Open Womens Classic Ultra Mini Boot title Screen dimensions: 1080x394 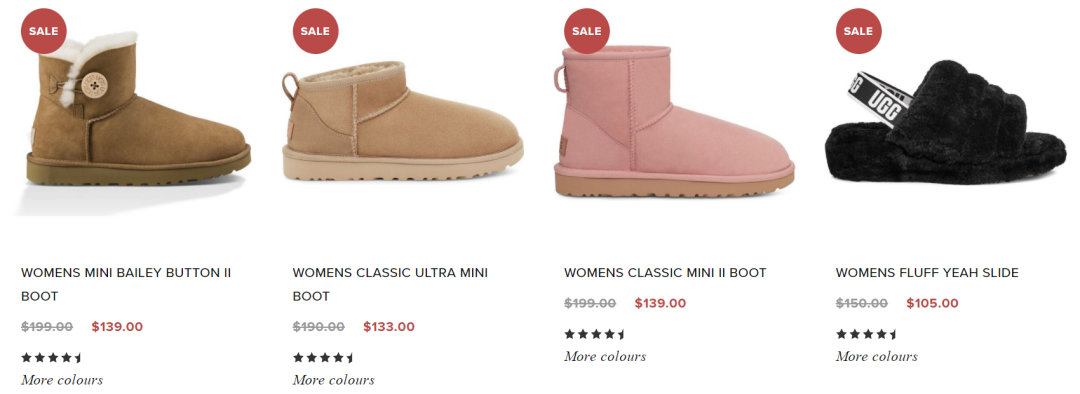[x=390, y=284]
